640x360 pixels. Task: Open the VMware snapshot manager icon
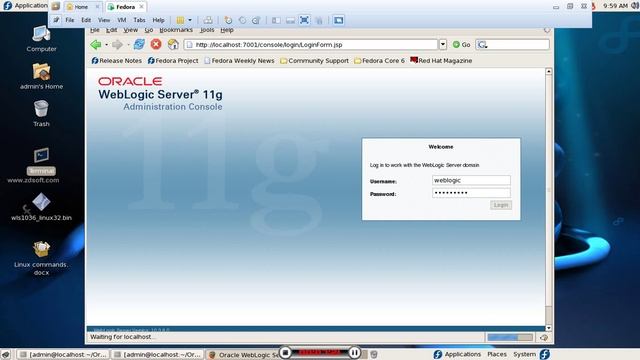pyautogui.click(x=256, y=20)
